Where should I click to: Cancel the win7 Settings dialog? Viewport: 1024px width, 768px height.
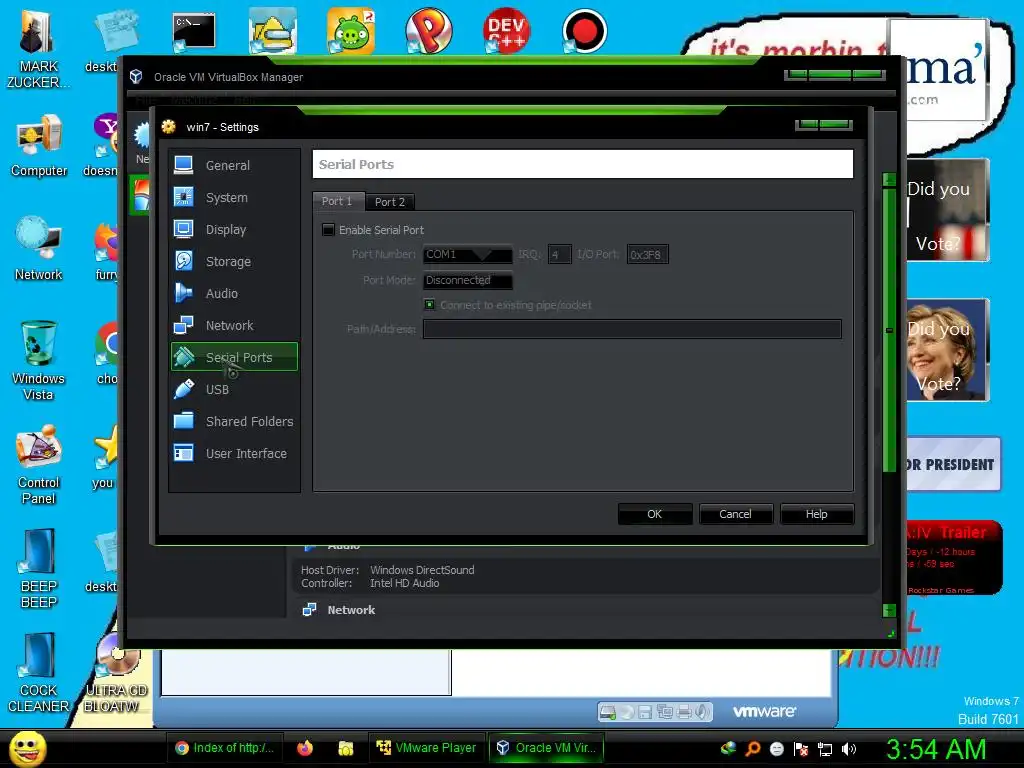pyautogui.click(x=735, y=514)
